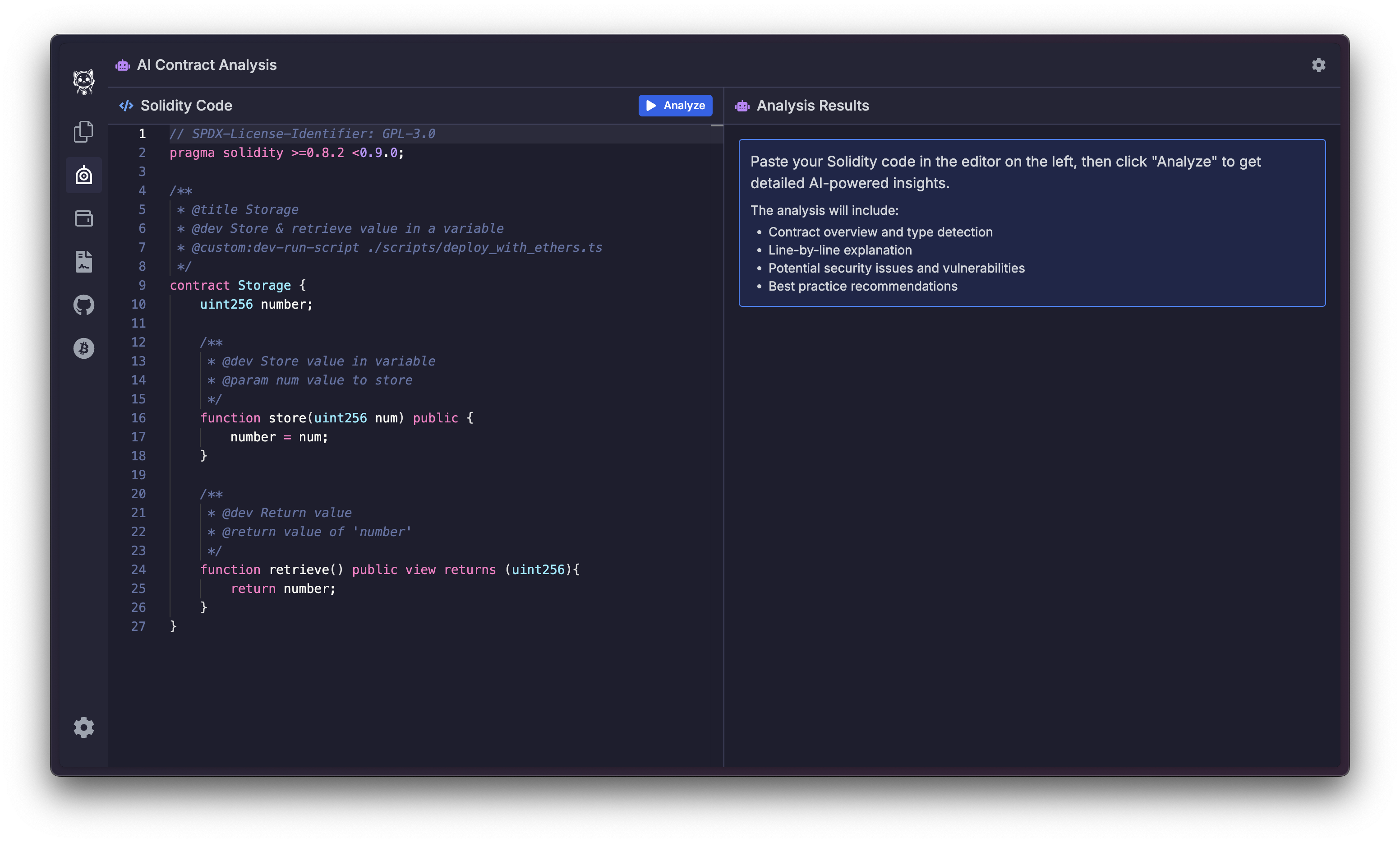This screenshot has width=1400, height=843.
Task: Click the cat mascot logo in sidebar
Action: [x=83, y=82]
